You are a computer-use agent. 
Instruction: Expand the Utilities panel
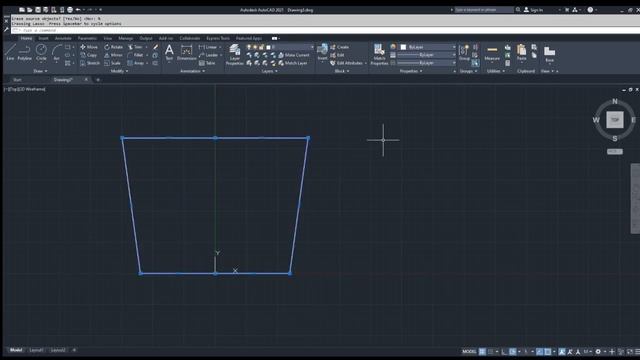click(496, 71)
